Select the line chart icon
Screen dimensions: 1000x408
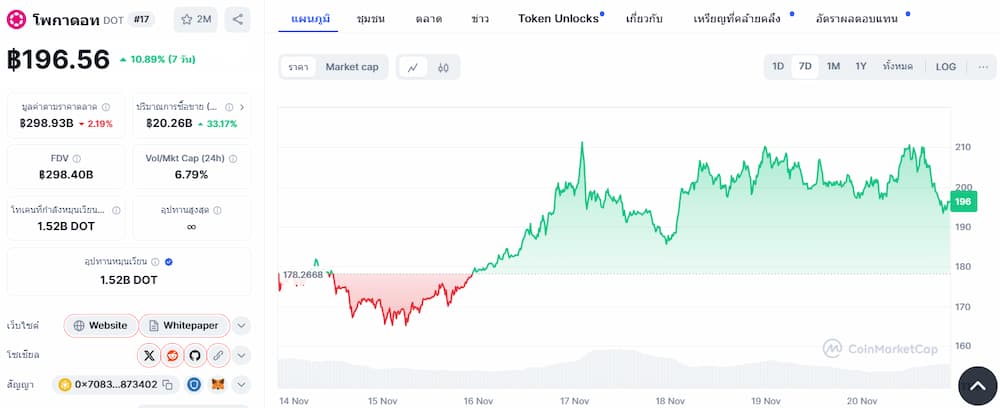tap(413, 67)
